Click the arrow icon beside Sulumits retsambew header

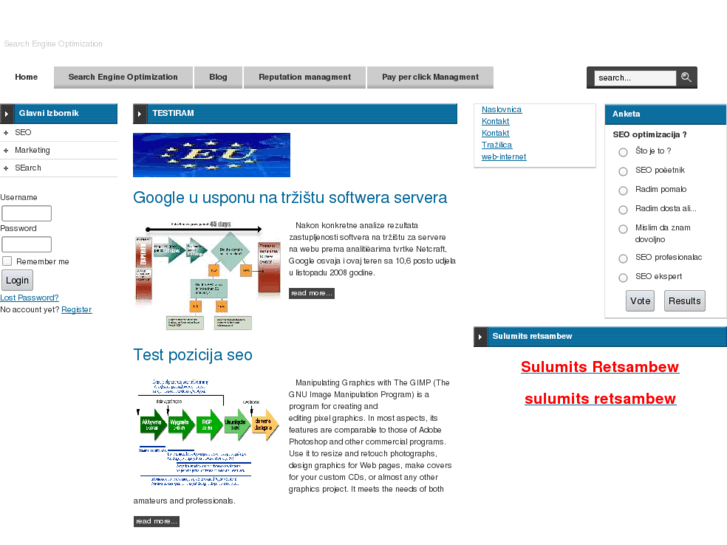click(x=480, y=337)
